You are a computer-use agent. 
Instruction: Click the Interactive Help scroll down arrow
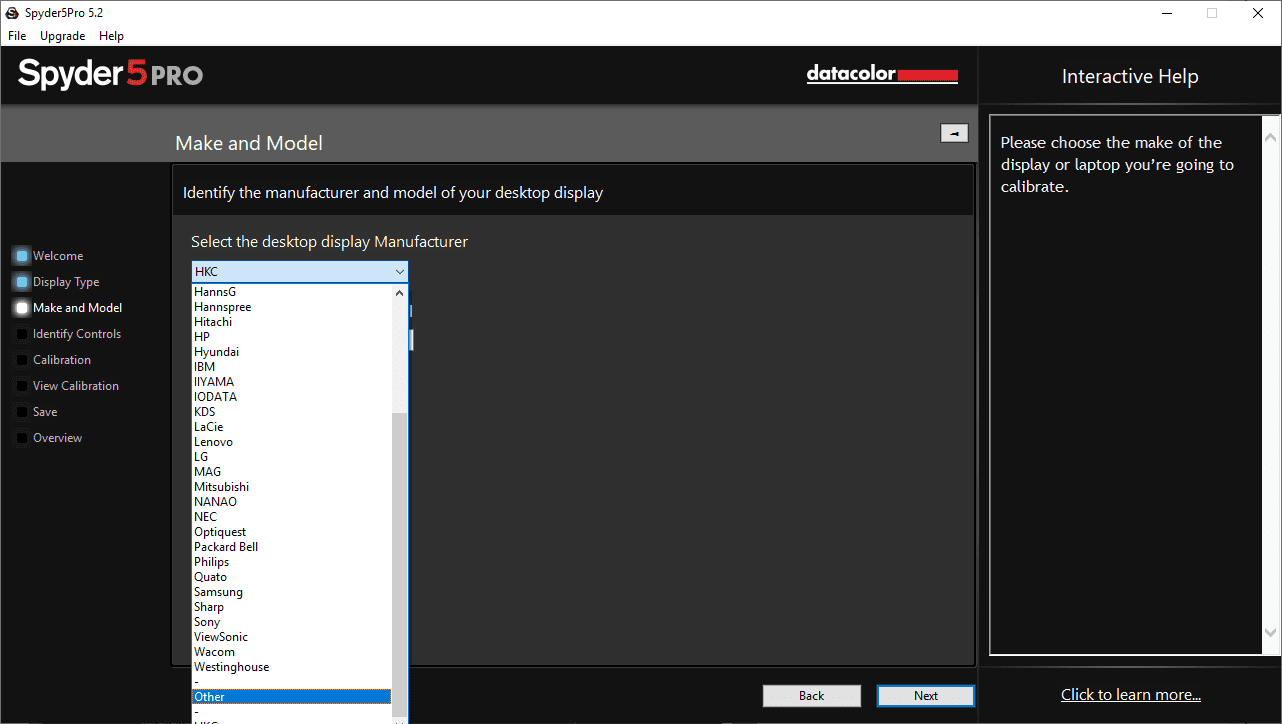pos(1270,632)
